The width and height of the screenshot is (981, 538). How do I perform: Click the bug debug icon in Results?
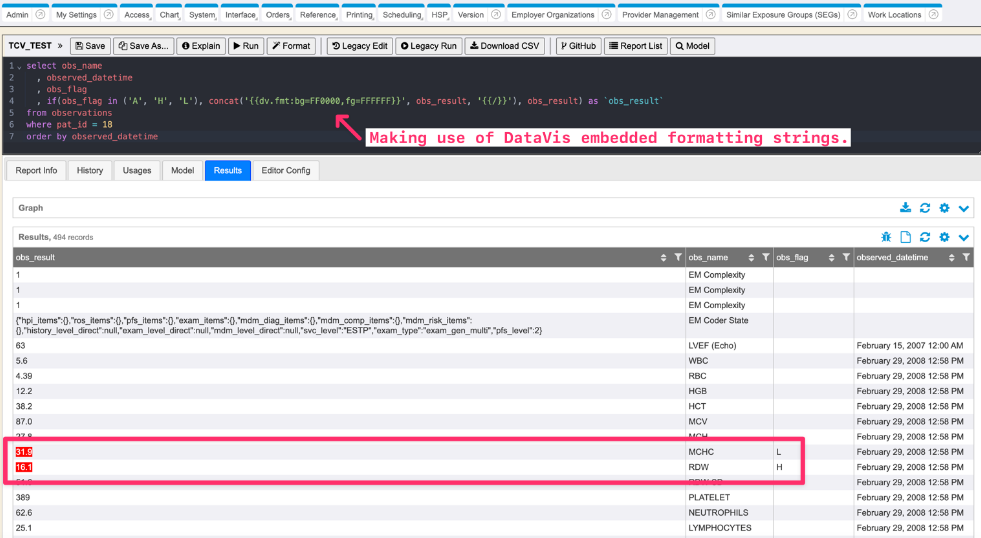[x=886, y=237]
